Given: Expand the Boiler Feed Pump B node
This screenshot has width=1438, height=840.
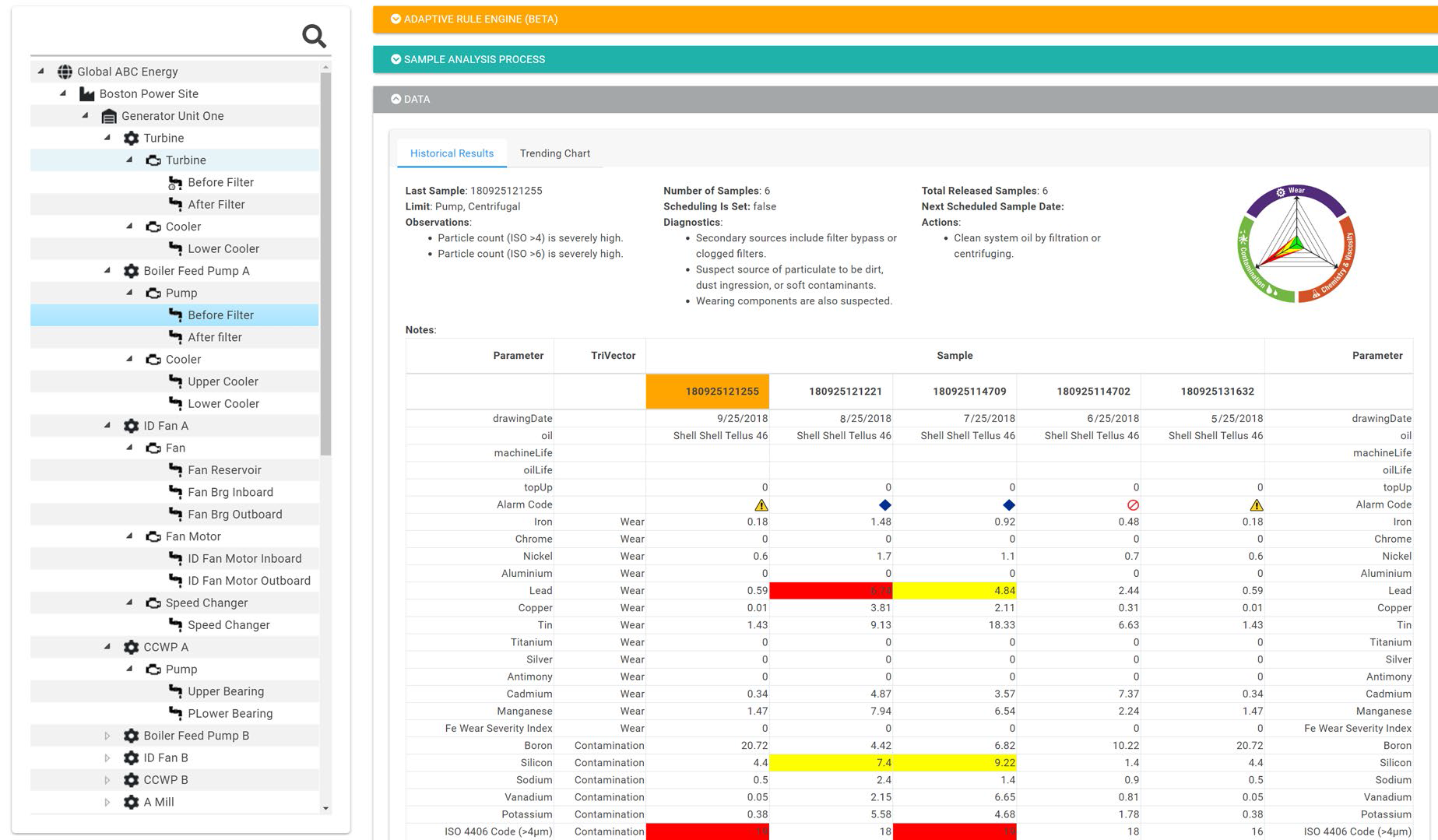Looking at the screenshot, I should (107, 736).
